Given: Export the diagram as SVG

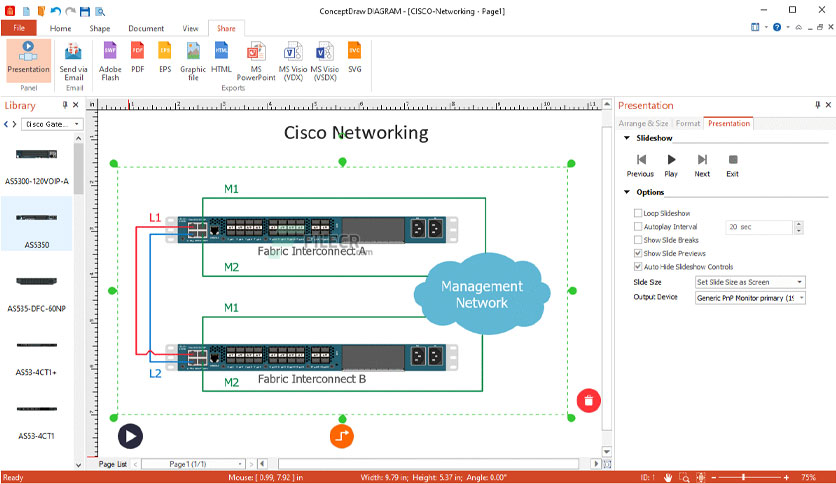Looking at the screenshot, I should pyautogui.click(x=355, y=58).
